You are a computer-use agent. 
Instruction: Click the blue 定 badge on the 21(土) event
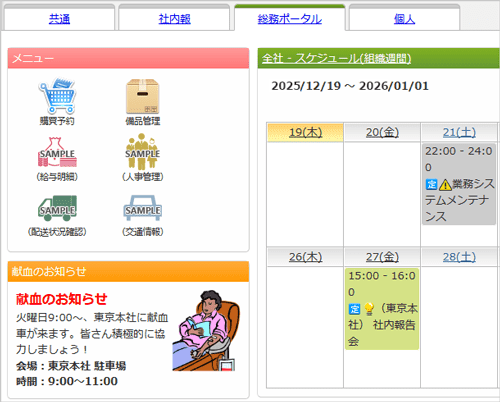[431, 184]
